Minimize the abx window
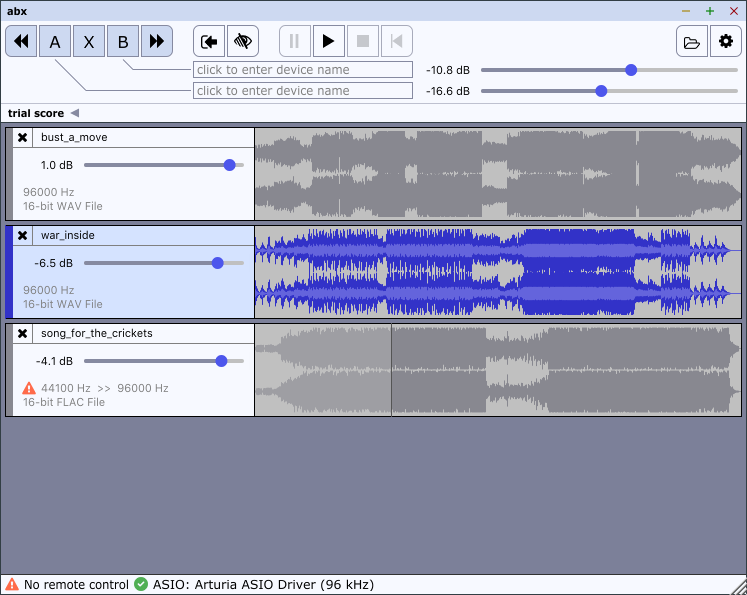The width and height of the screenshot is (747, 595). tap(686, 11)
